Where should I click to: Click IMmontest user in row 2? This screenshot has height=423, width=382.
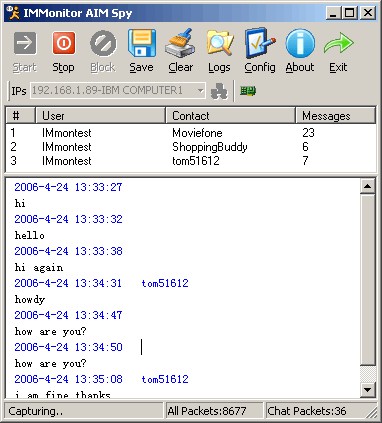(x=67, y=147)
